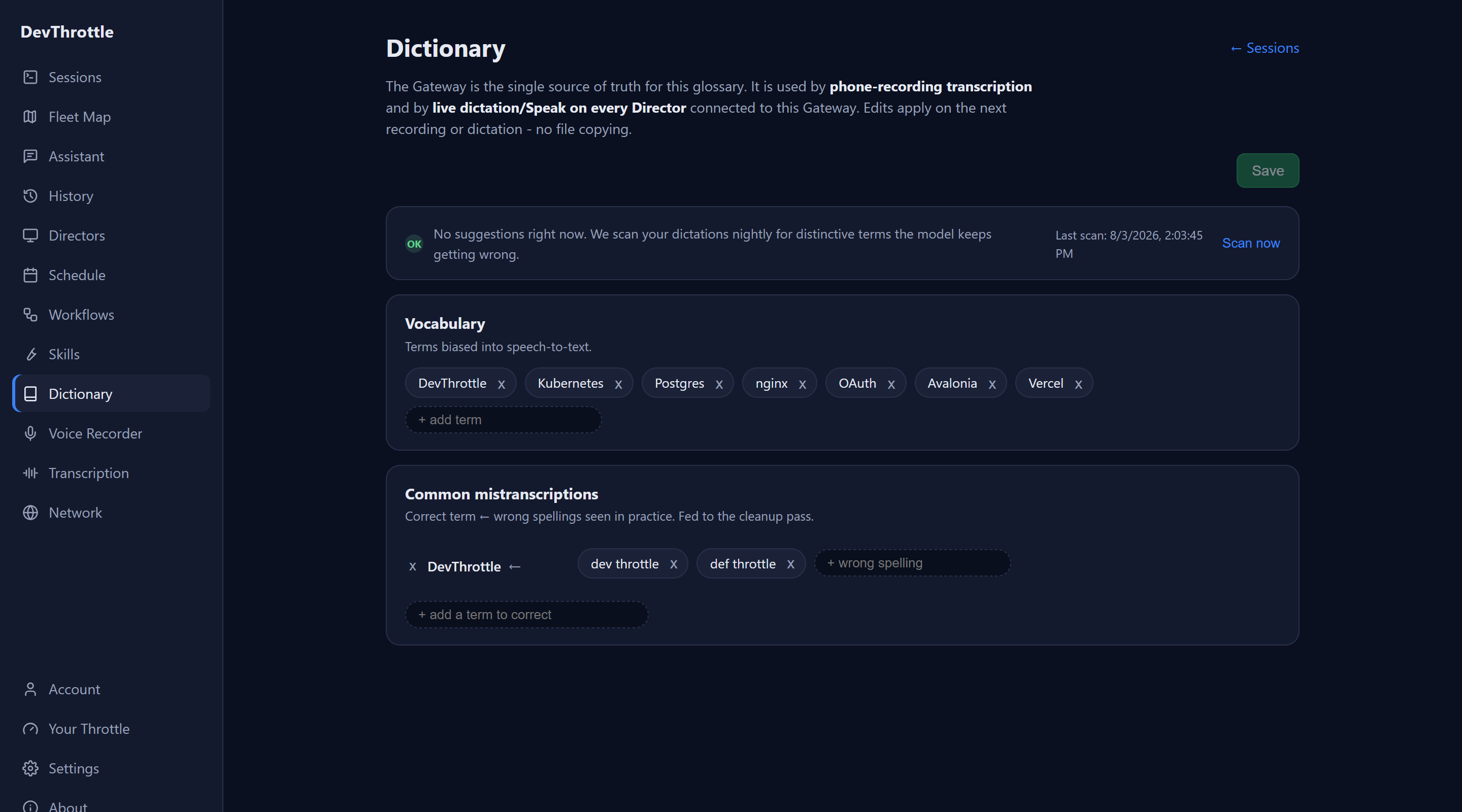Viewport: 1462px width, 812px height.
Task: Open Account page
Action: click(111, 689)
